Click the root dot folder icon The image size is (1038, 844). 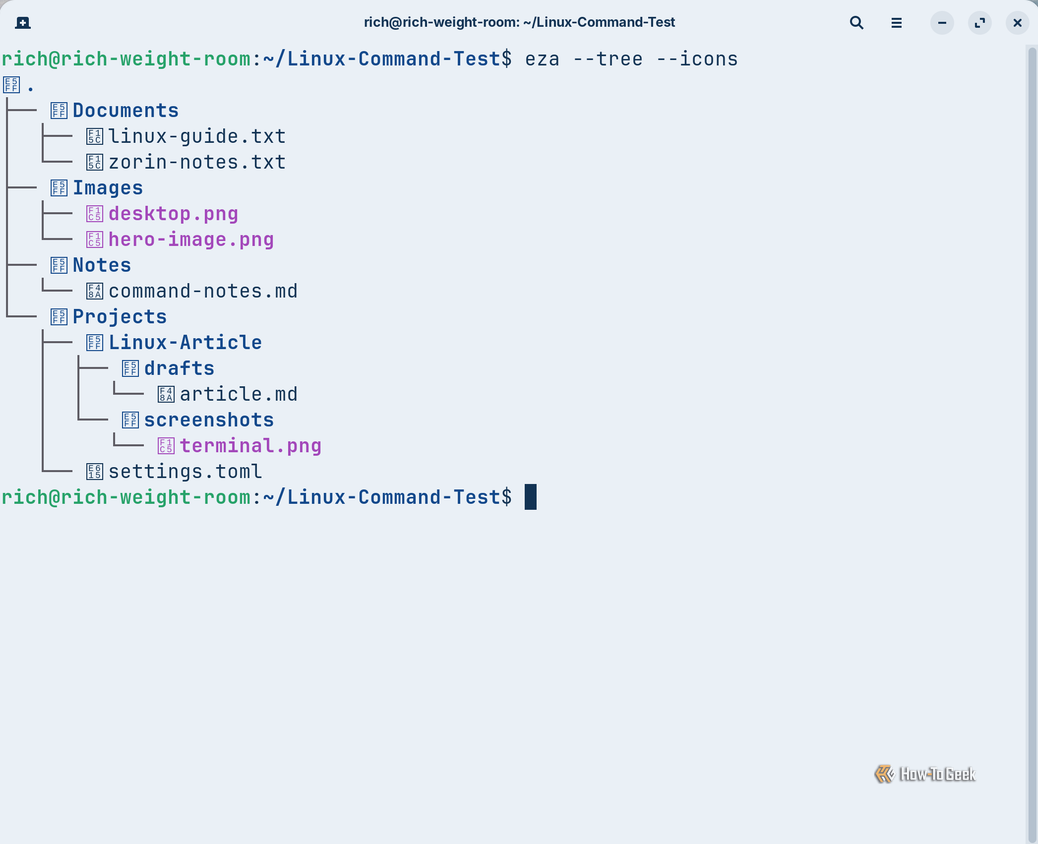coord(11,85)
